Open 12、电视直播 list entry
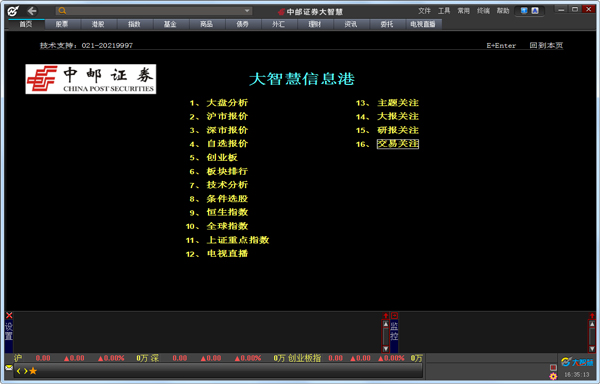This screenshot has height=384, width=600. coord(217,254)
